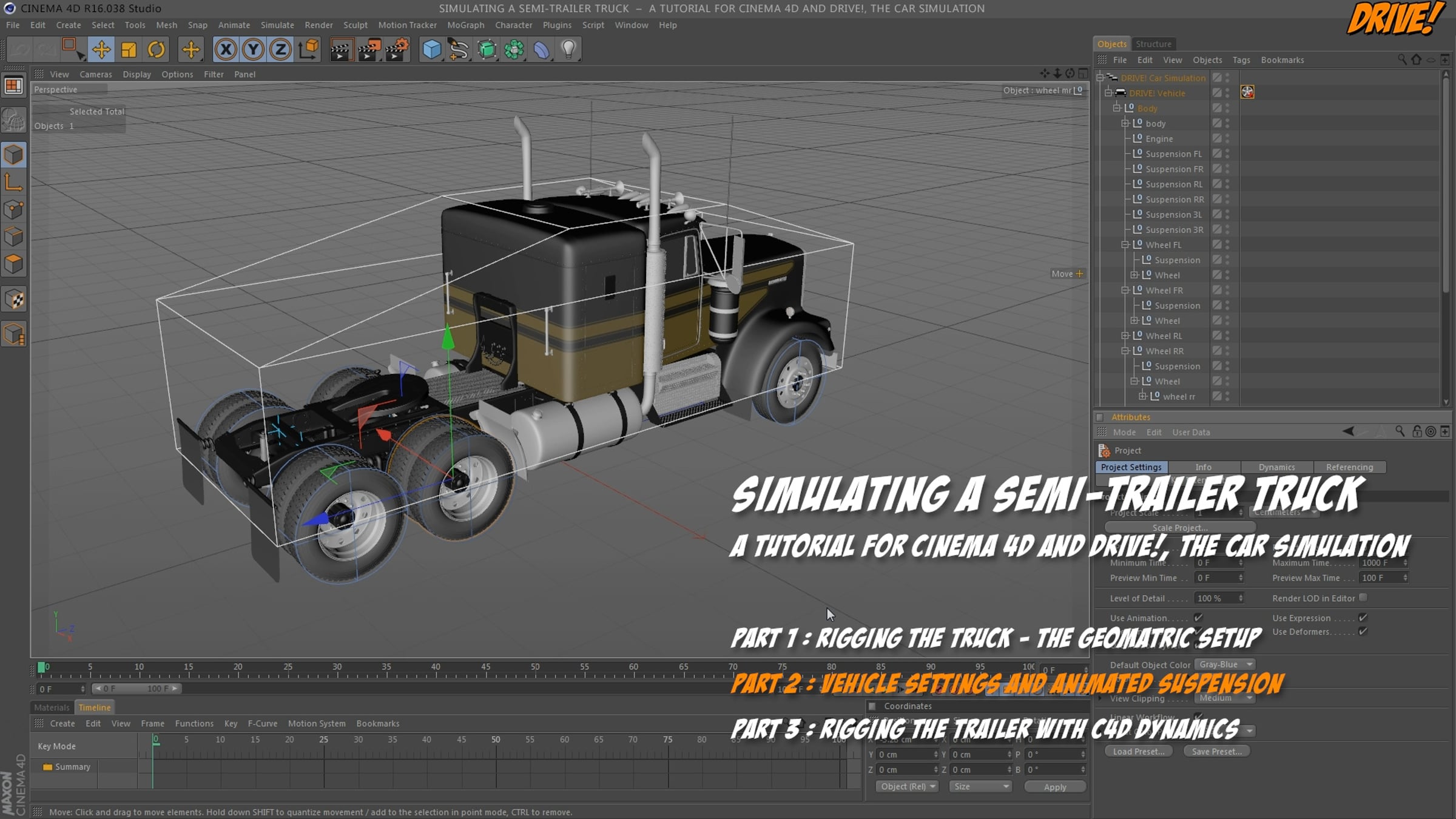Click the Apply button in Coordinates
1456x819 pixels.
[x=1054, y=787]
